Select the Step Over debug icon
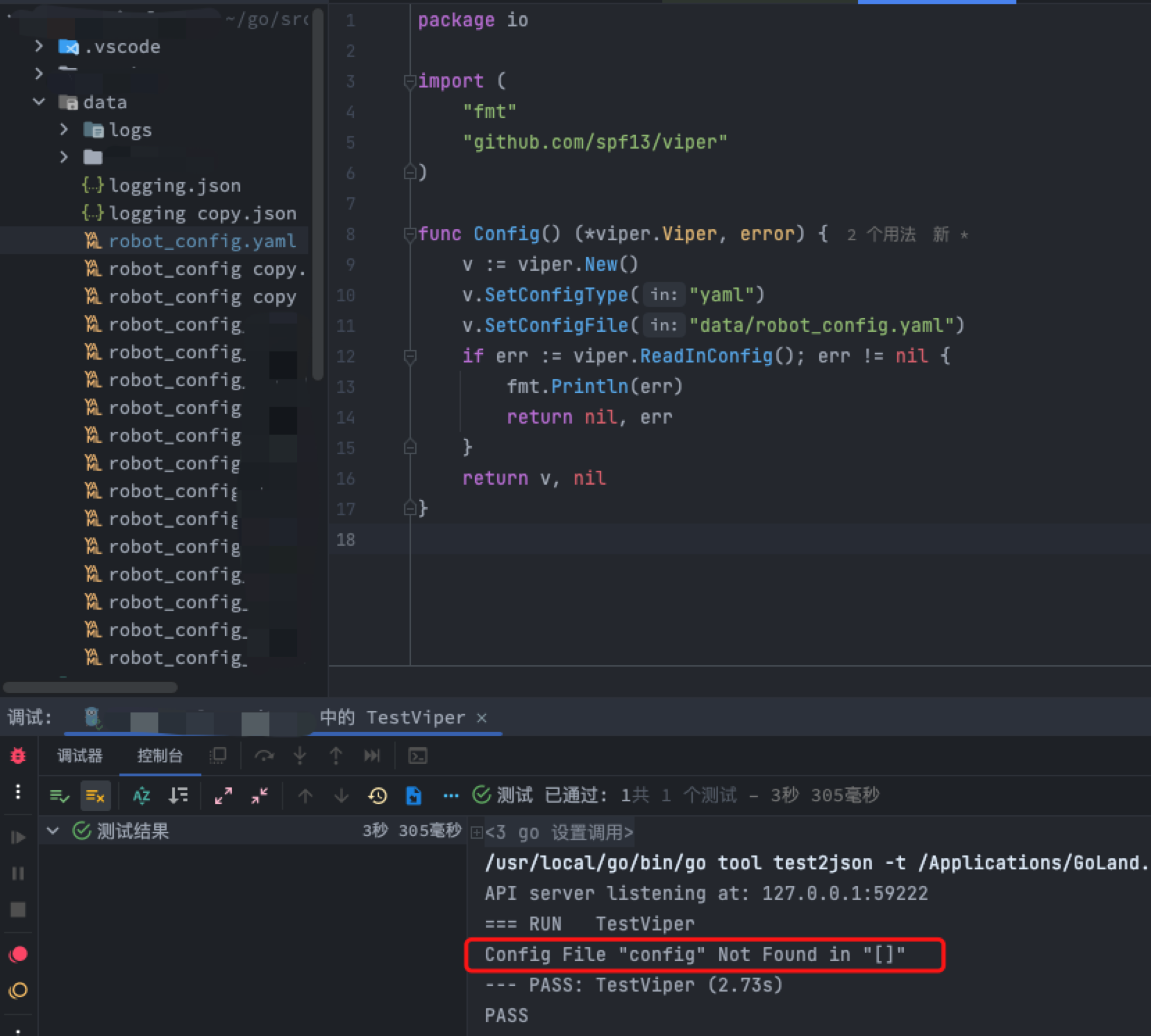 click(265, 755)
